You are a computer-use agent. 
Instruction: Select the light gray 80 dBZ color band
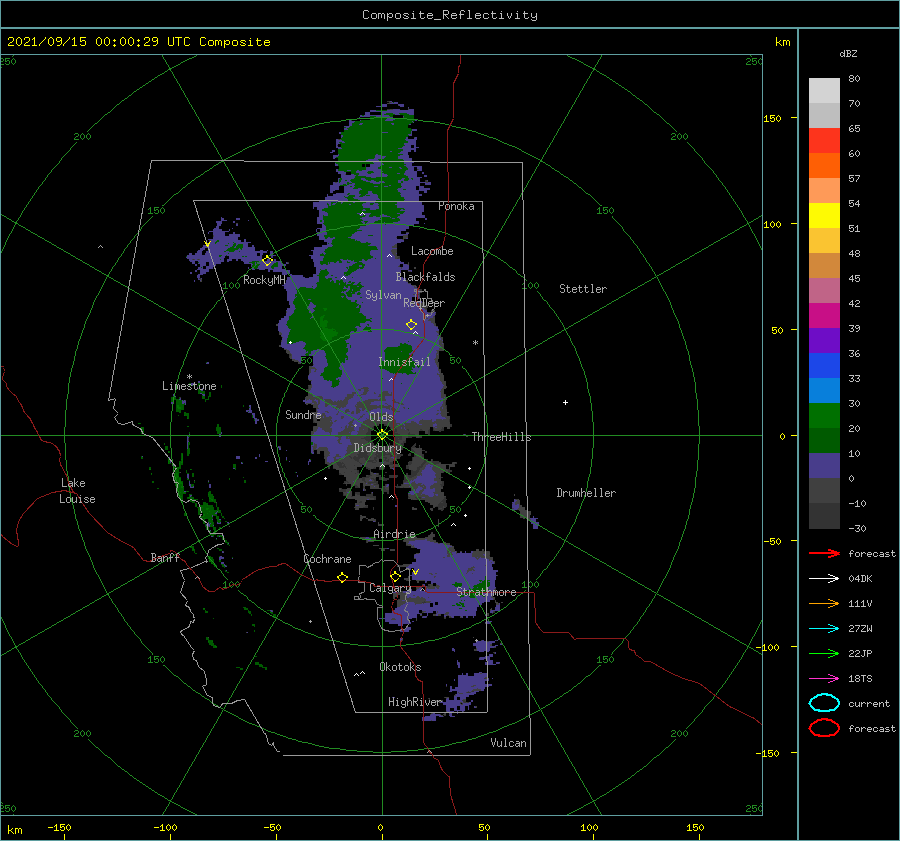pos(824,90)
